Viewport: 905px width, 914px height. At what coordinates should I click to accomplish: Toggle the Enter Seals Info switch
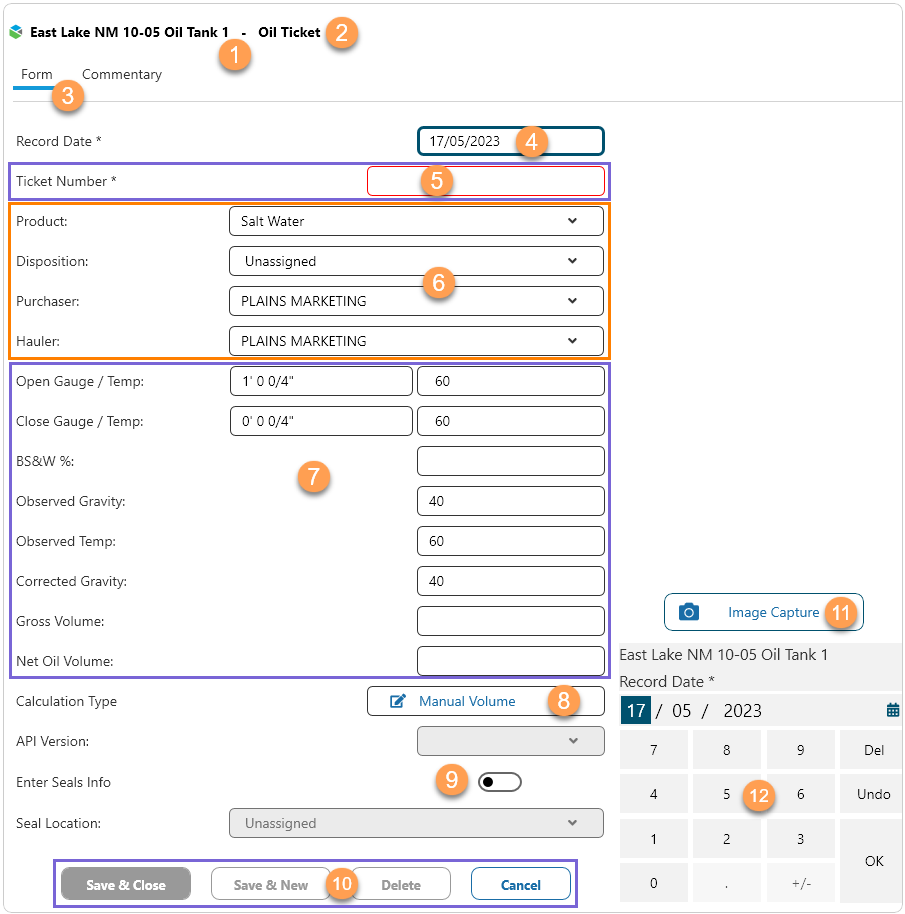tap(500, 782)
